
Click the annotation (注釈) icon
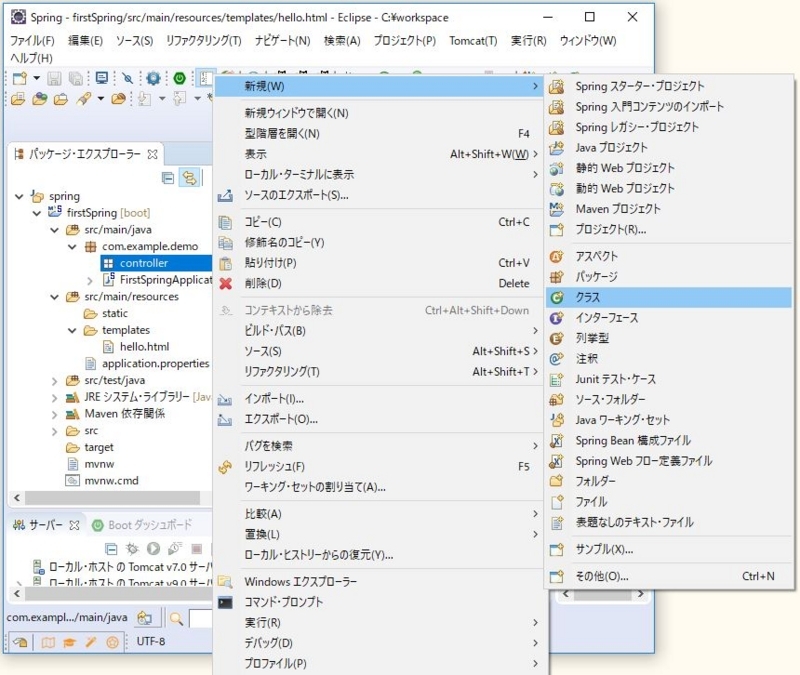click(557, 359)
